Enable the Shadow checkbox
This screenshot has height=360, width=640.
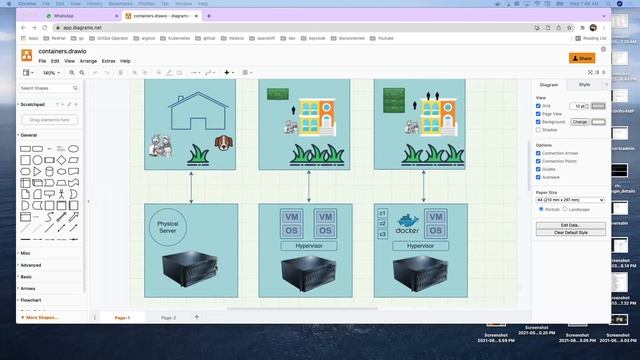pyautogui.click(x=538, y=130)
